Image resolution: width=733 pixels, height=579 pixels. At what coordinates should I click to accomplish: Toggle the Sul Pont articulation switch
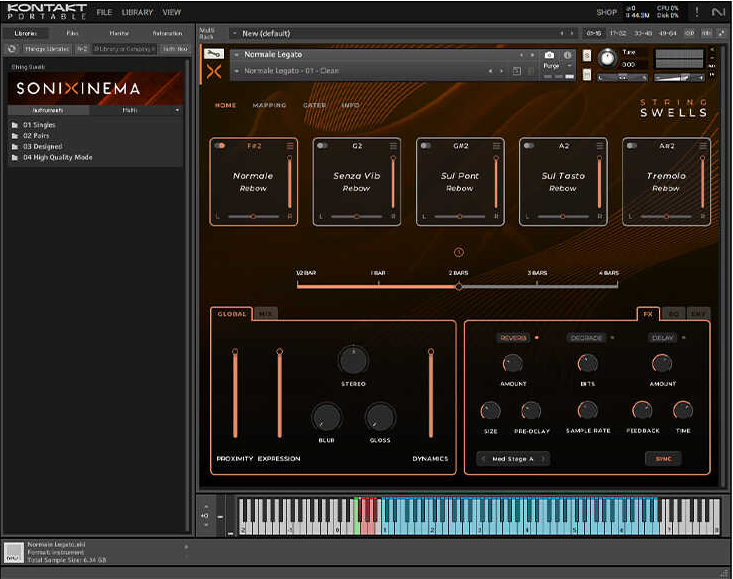[425, 146]
